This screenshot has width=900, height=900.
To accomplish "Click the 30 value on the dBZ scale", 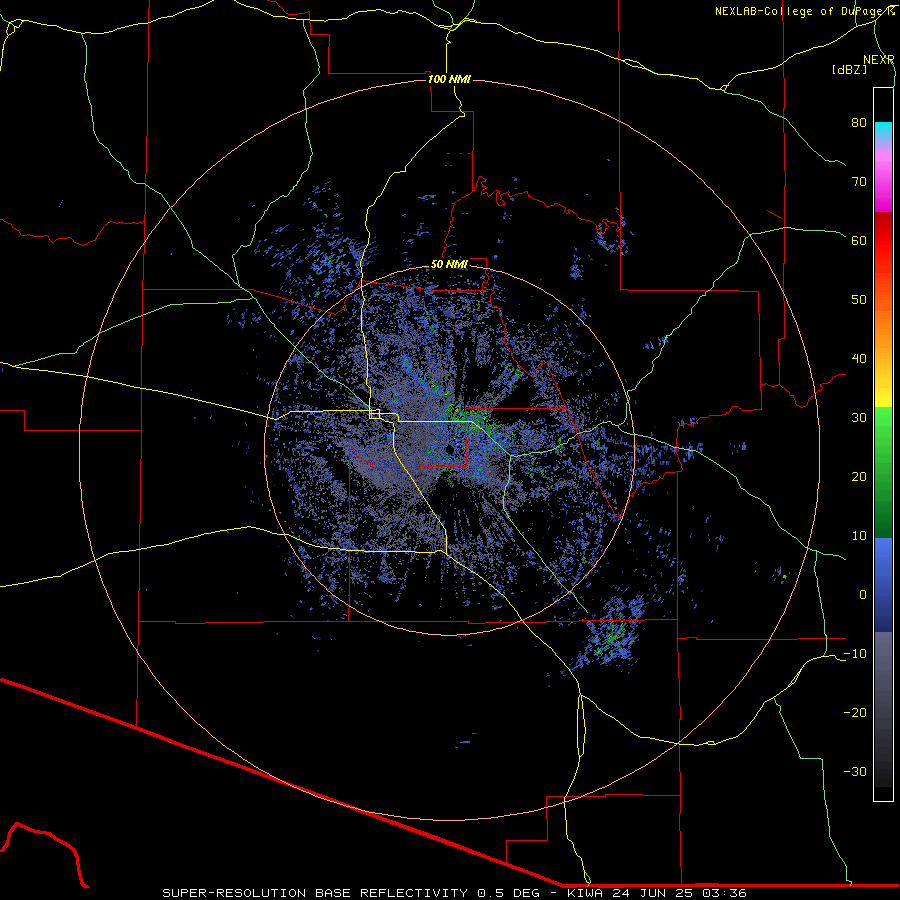I will click(859, 417).
